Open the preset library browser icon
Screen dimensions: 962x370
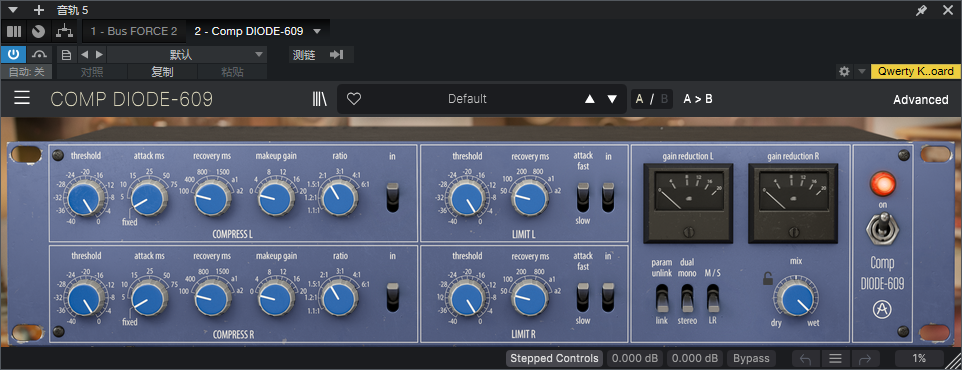(320, 99)
